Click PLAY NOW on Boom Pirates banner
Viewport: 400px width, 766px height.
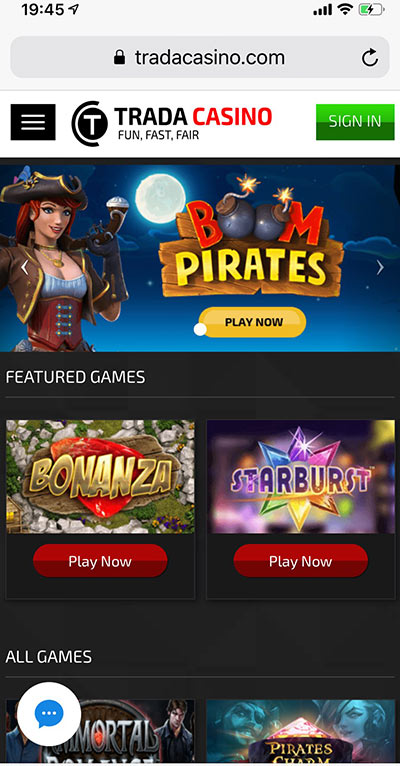[254, 322]
